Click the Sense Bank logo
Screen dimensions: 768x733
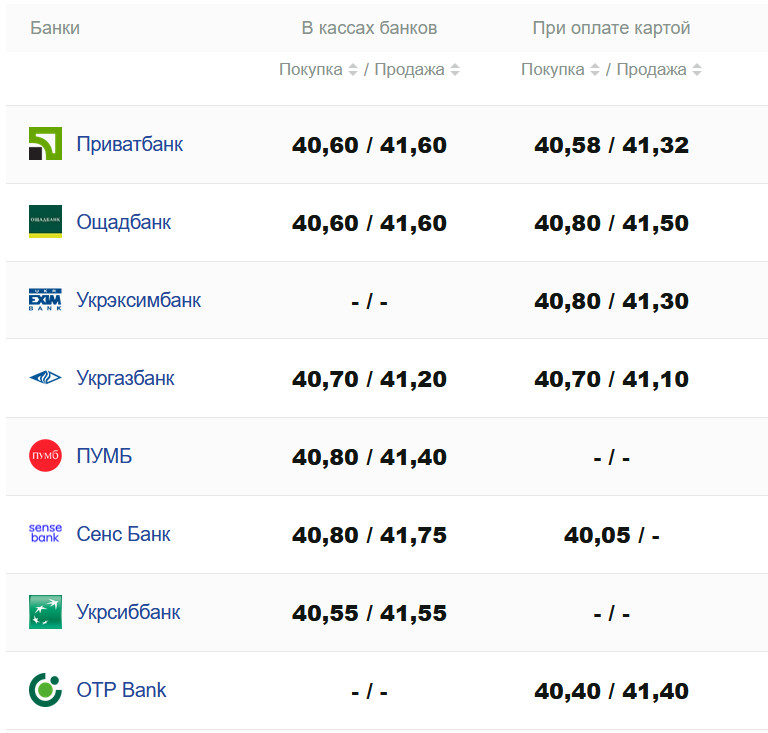(x=45, y=533)
